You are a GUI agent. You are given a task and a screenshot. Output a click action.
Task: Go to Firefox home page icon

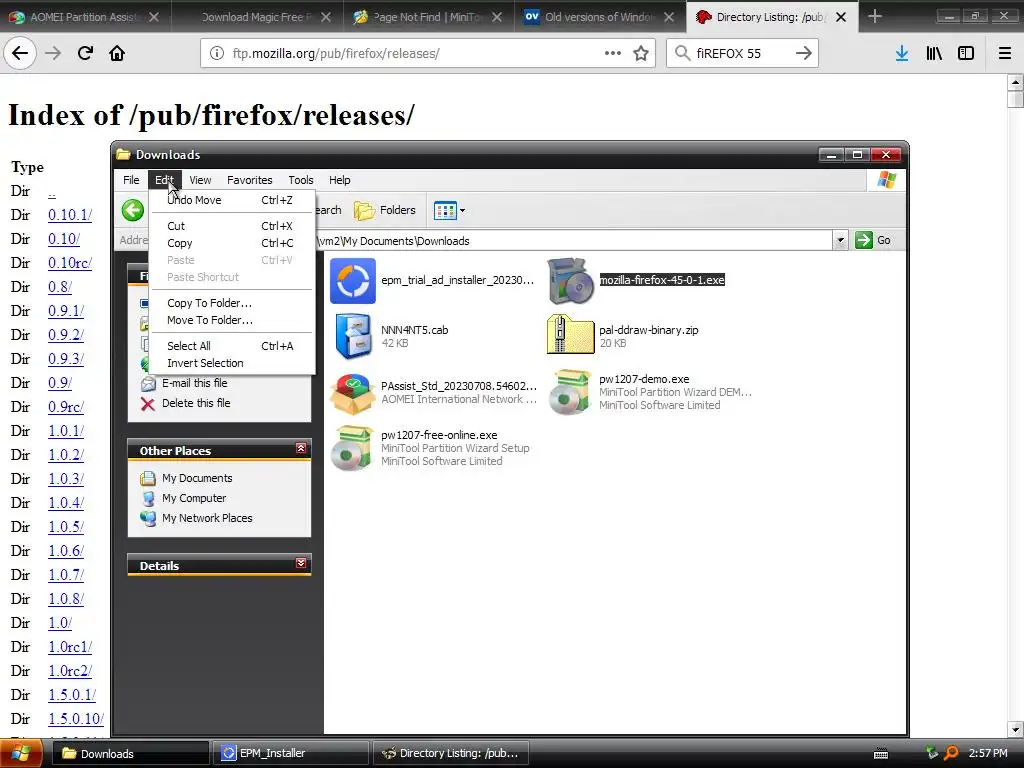pyautogui.click(x=117, y=54)
